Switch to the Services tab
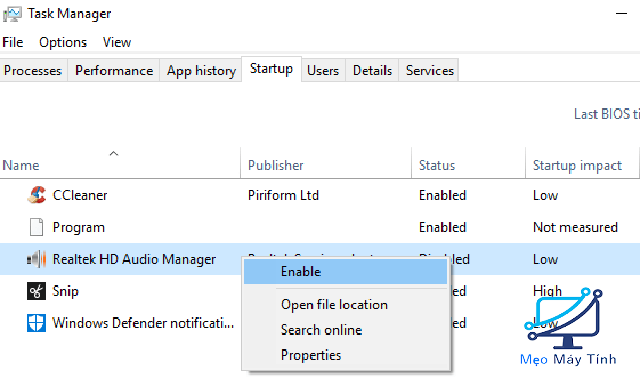 (x=429, y=71)
